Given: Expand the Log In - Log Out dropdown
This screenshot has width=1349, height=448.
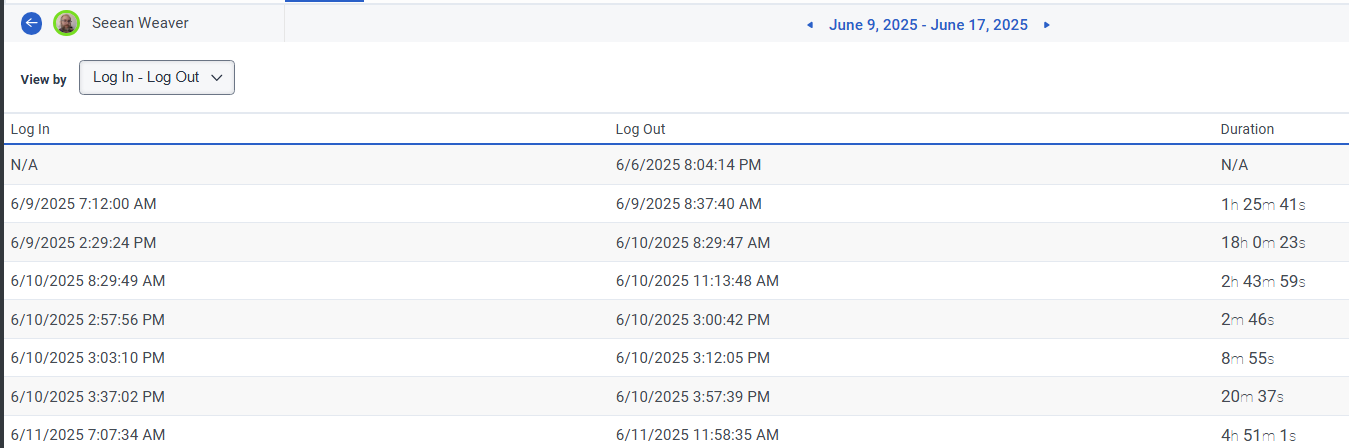Looking at the screenshot, I should click(x=157, y=78).
